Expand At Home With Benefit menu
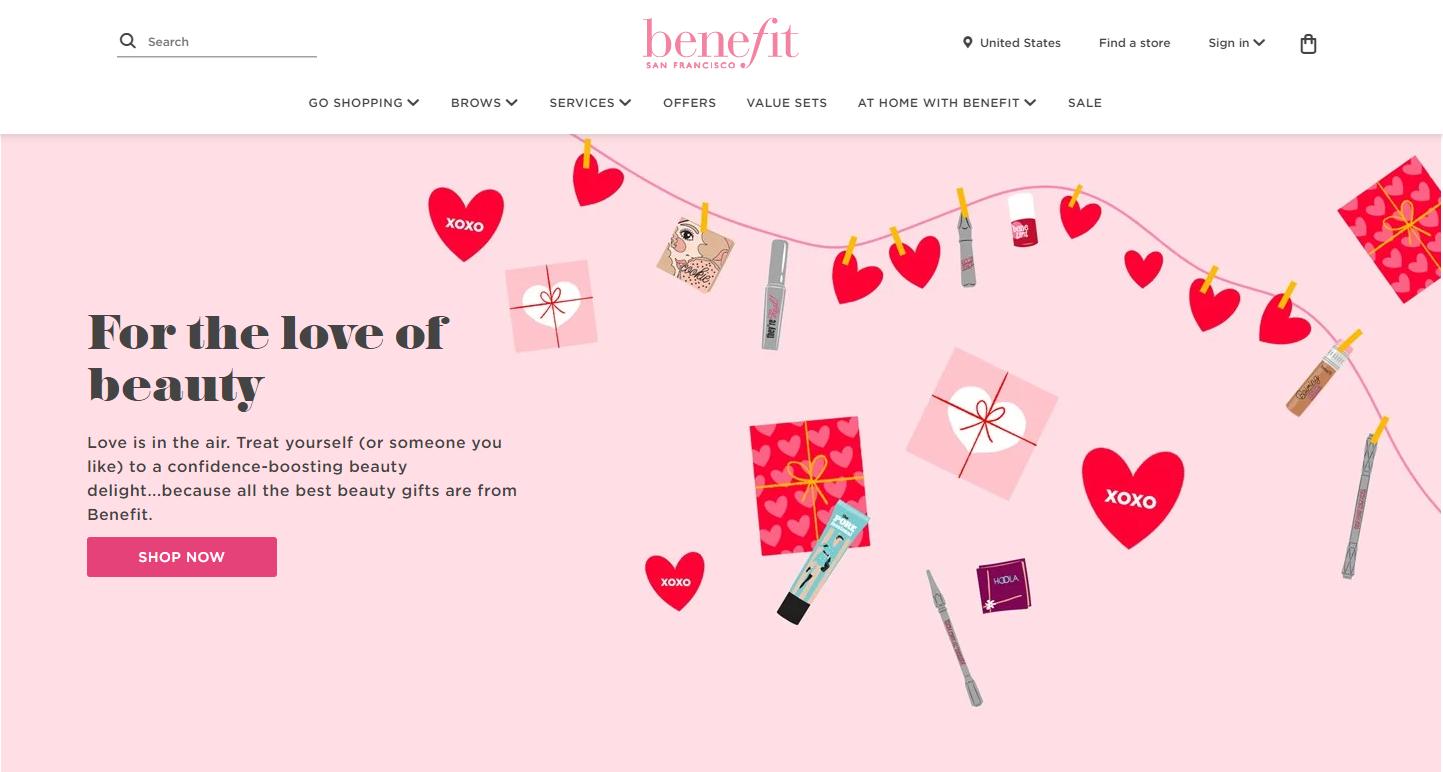Viewport: 1443px width, 772px height. 946,102
